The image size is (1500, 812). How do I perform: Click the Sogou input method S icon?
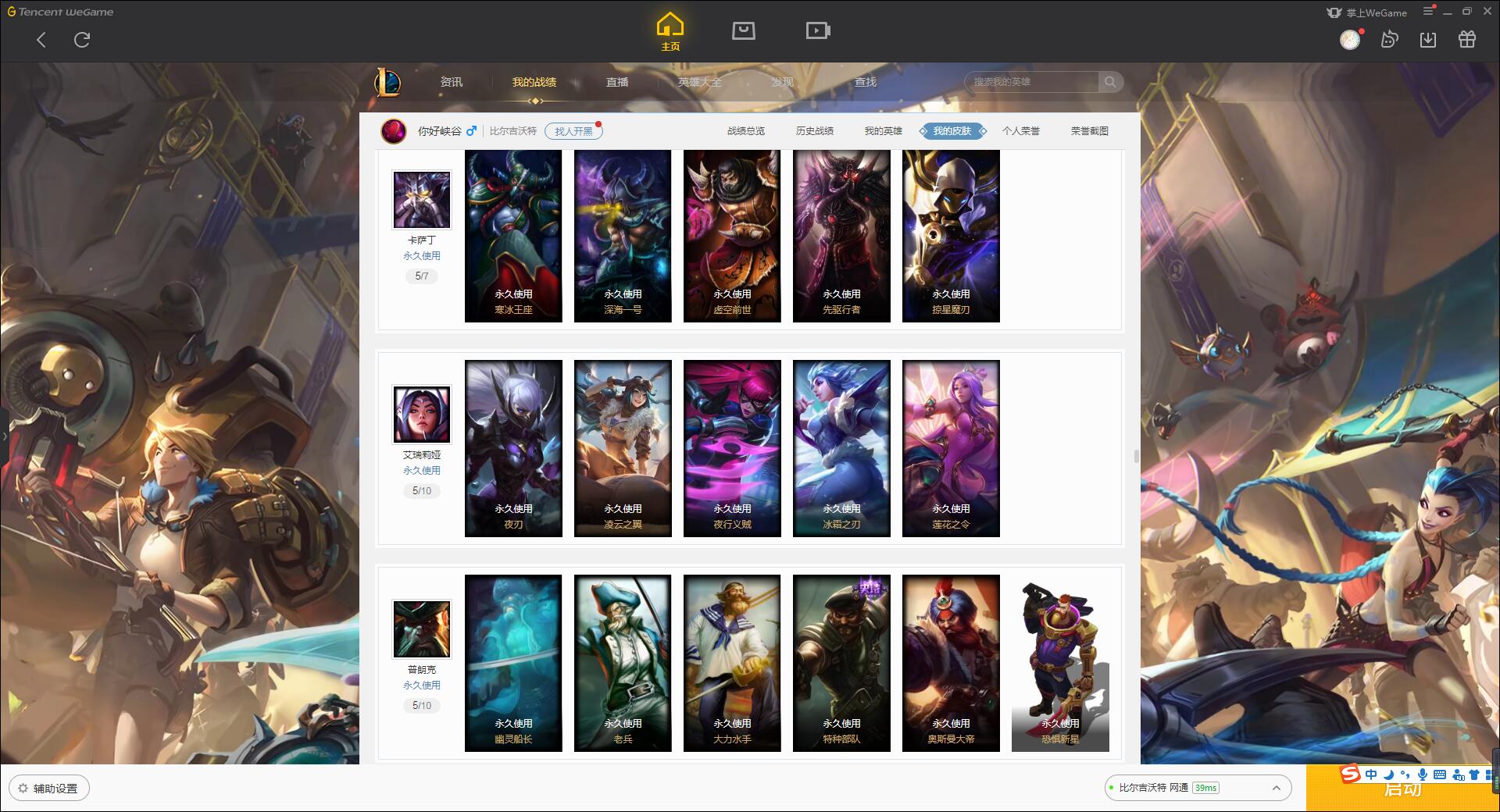[x=1351, y=775]
